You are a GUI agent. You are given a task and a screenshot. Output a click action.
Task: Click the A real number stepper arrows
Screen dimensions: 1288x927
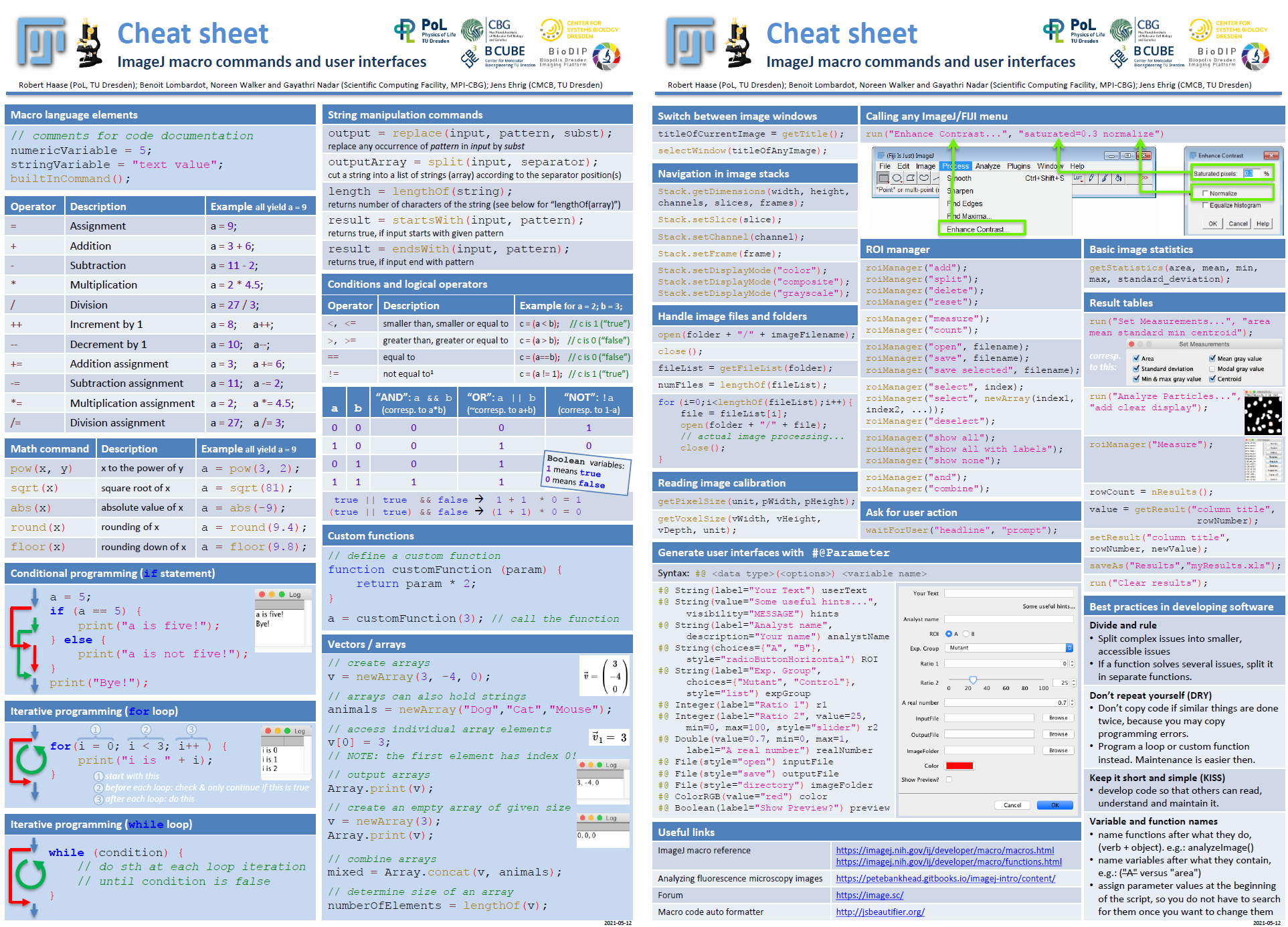coord(1072,703)
